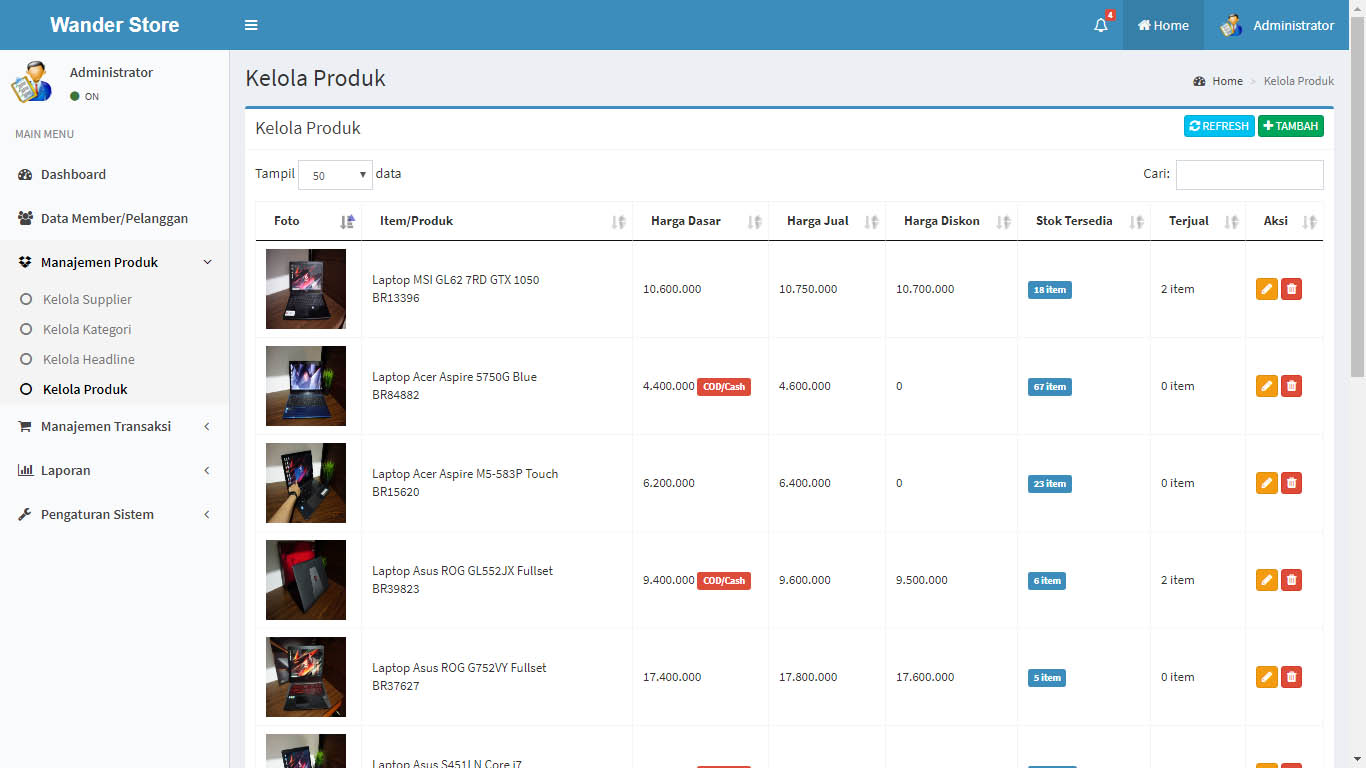This screenshot has width=1366, height=768.
Task: Click the breadcrumb Home dashboard icon
Action: [1199, 81]
